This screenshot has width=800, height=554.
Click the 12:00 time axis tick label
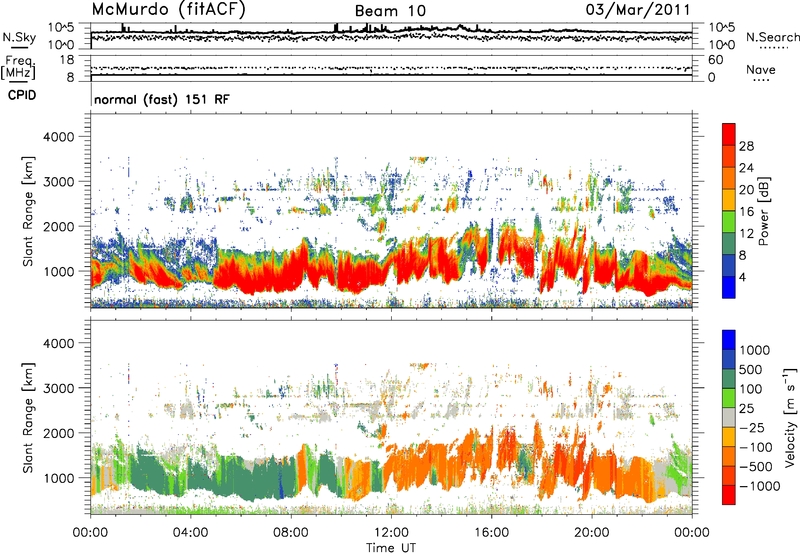391,533
